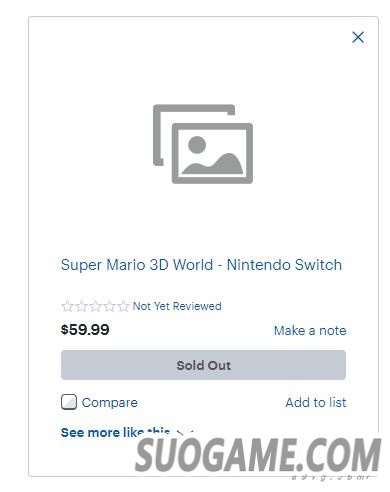Click the Add to list link

point(316,402)
